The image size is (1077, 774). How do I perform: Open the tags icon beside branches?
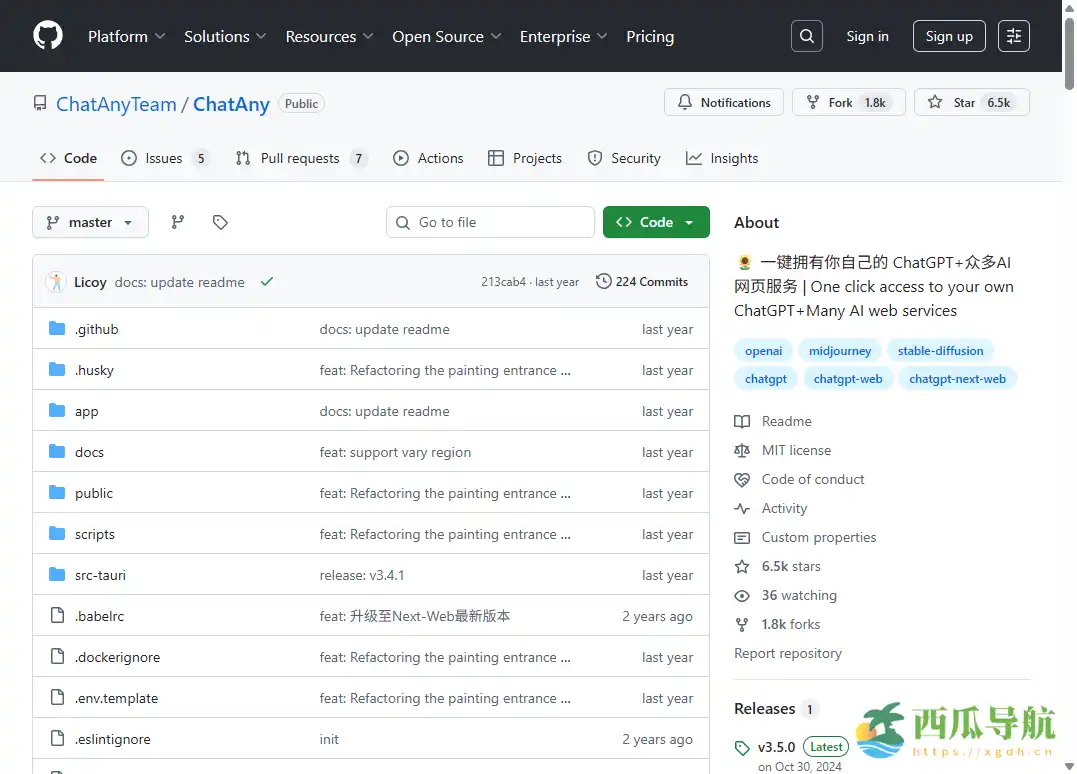pyautogui.click(x=221, y=222)
